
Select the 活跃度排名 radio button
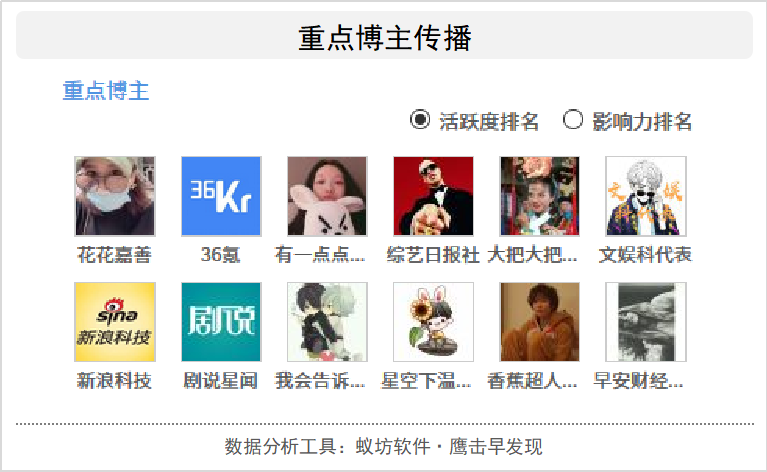tap(420, 120)
